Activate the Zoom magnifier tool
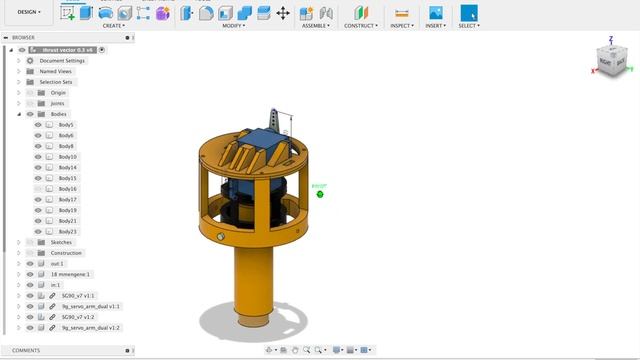This screenshot has width=640, height=360. point(306,350)
